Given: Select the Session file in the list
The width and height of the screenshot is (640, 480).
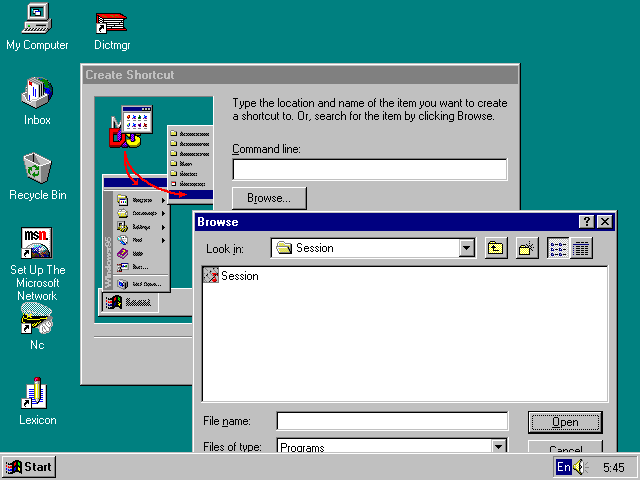Looking at the screenshot, I should click(x=231, y=276).
